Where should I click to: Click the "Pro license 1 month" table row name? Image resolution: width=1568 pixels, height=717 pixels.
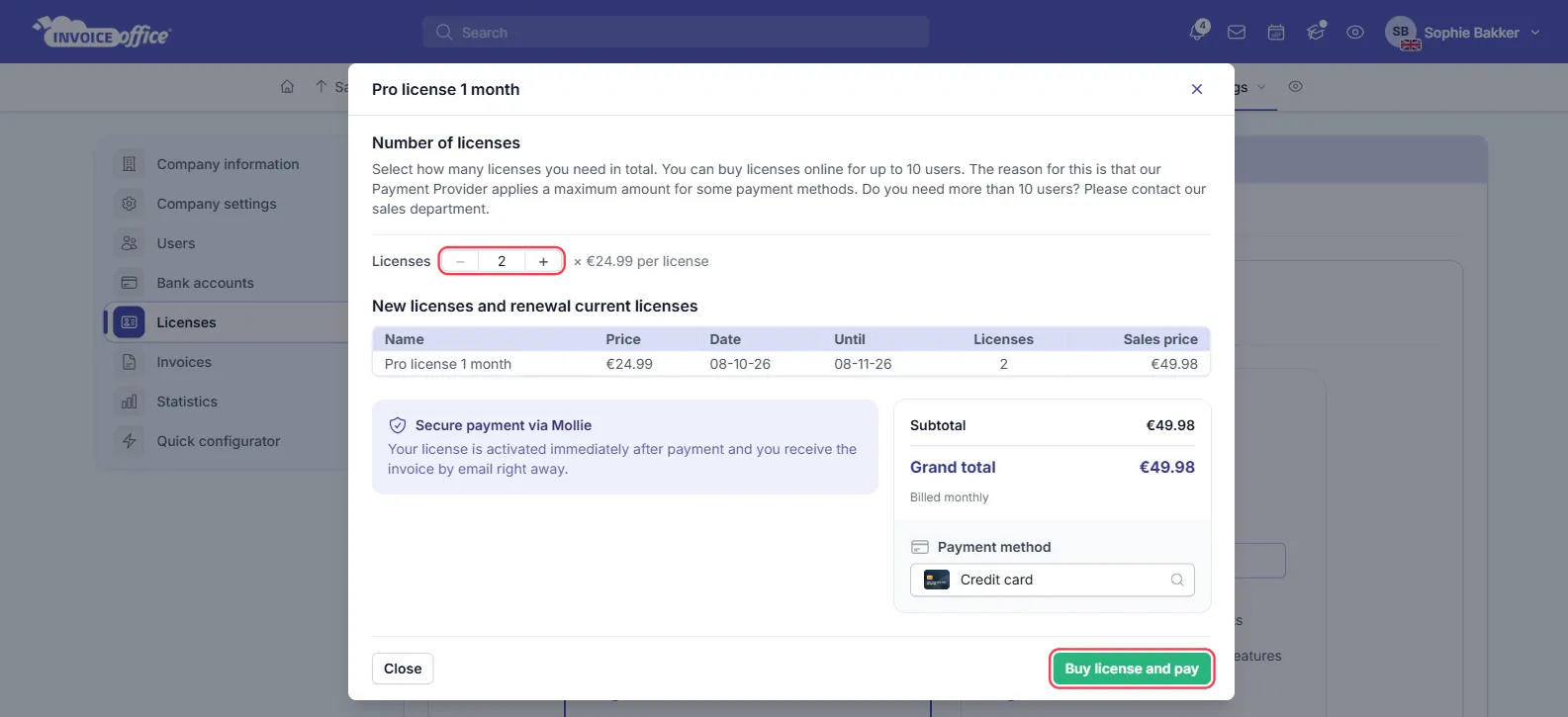448,364
